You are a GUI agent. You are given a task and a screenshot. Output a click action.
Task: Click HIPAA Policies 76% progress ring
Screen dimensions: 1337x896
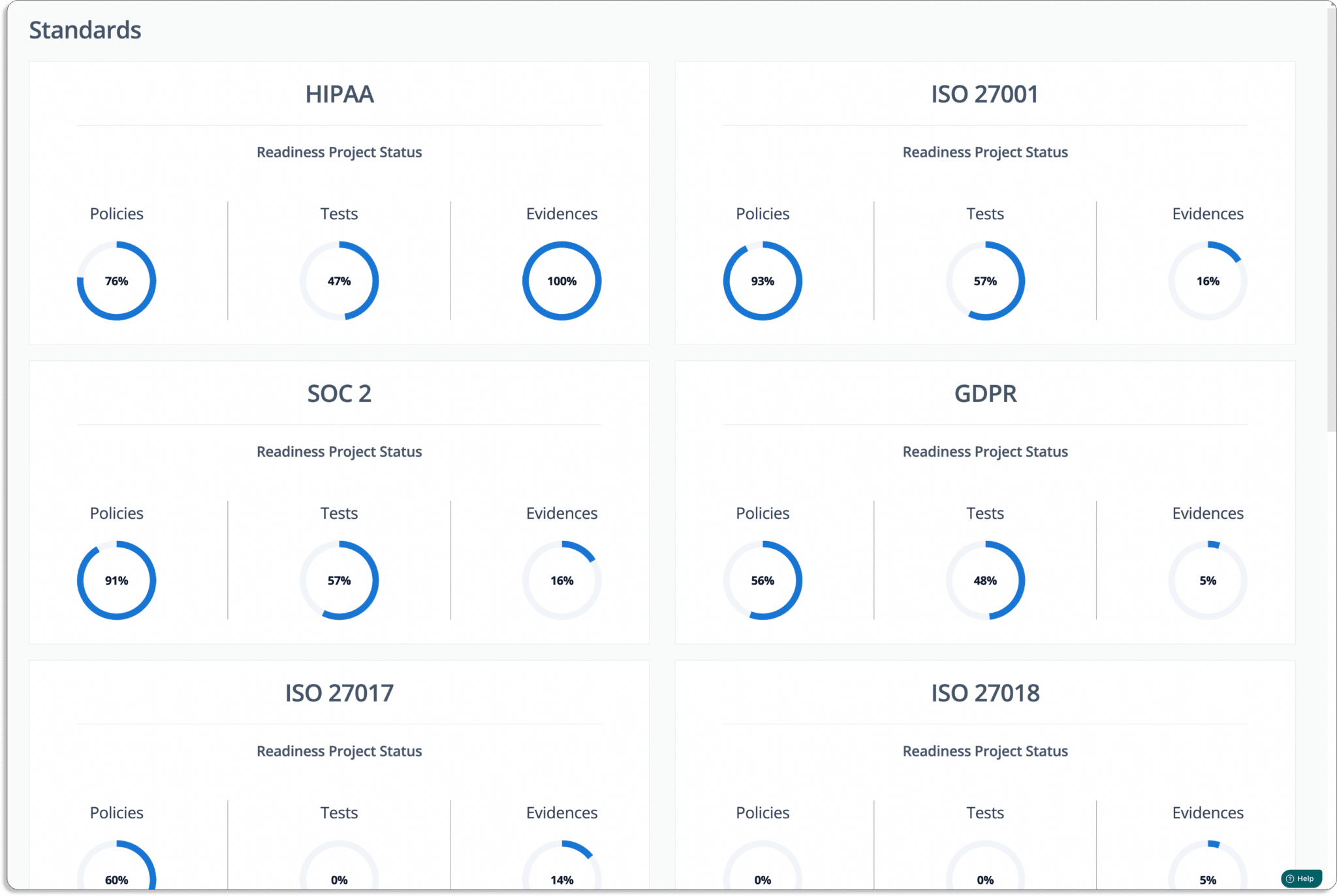click(117, 281)
